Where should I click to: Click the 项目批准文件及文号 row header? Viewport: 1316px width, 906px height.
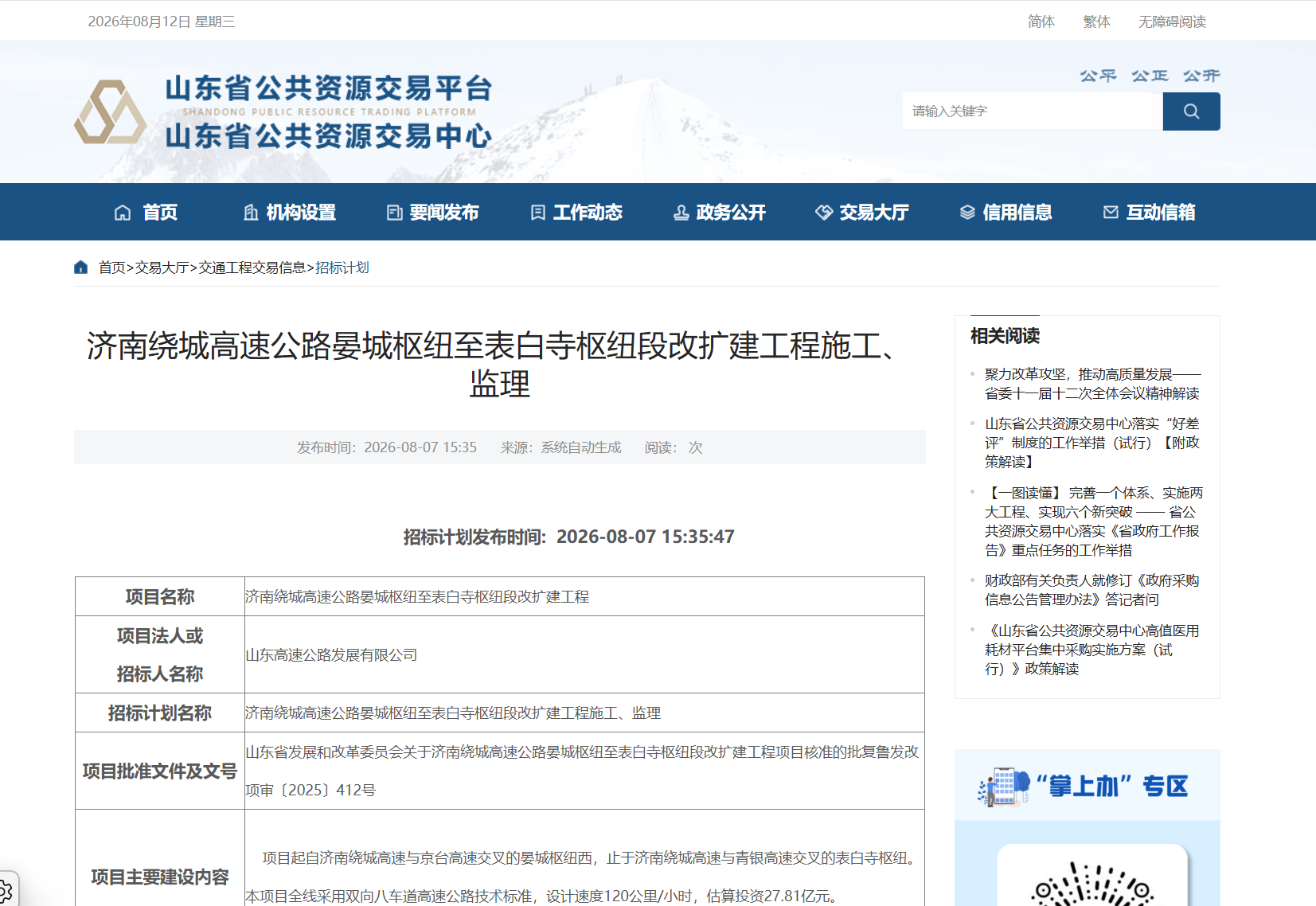tap(160, 771)
